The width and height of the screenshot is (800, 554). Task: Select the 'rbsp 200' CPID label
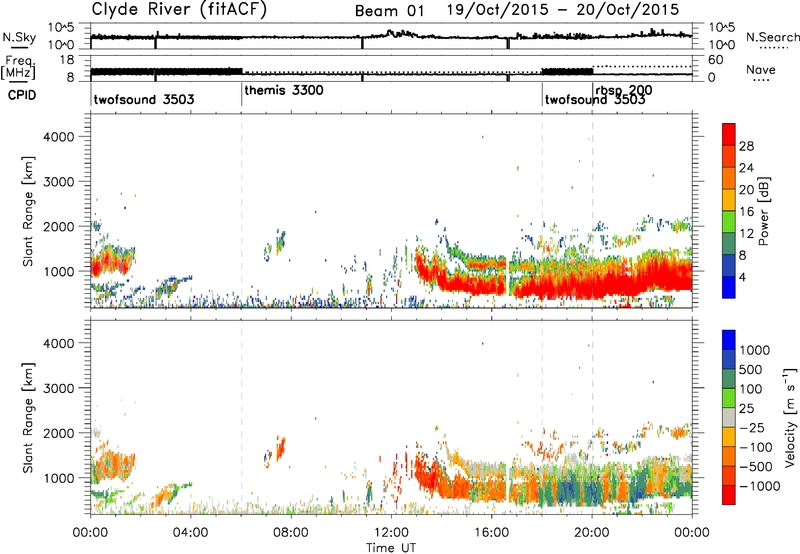(x=623, y=90)
